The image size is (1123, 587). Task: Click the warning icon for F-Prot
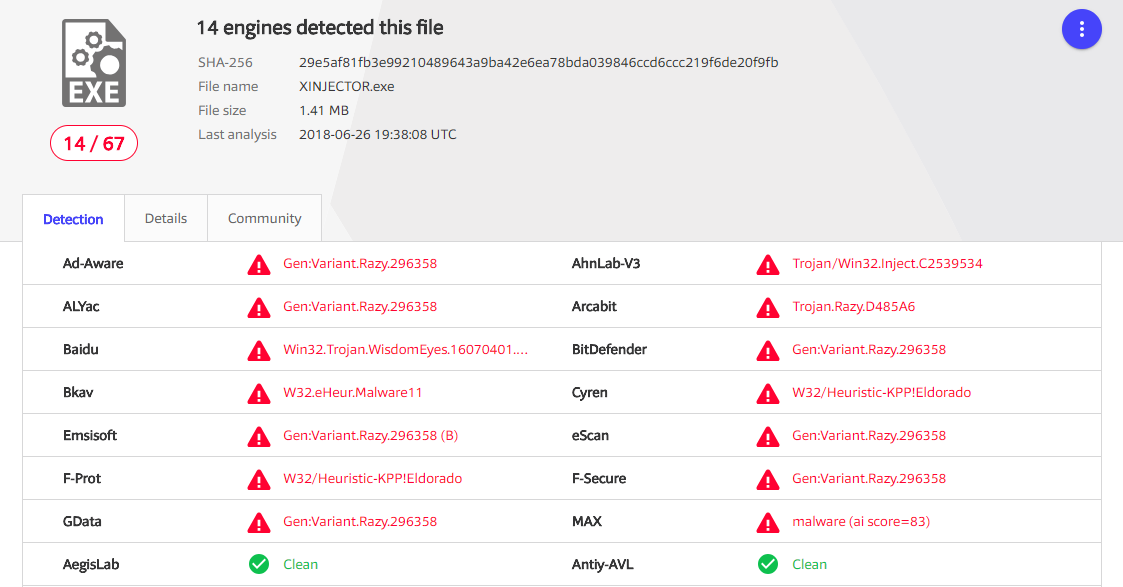click(259, 480)
